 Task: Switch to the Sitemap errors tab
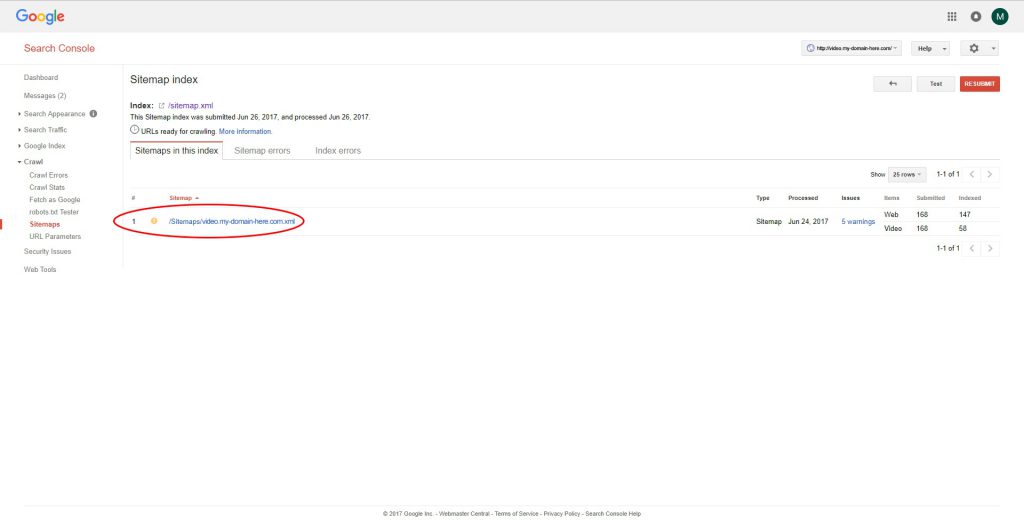coord(262,150)
